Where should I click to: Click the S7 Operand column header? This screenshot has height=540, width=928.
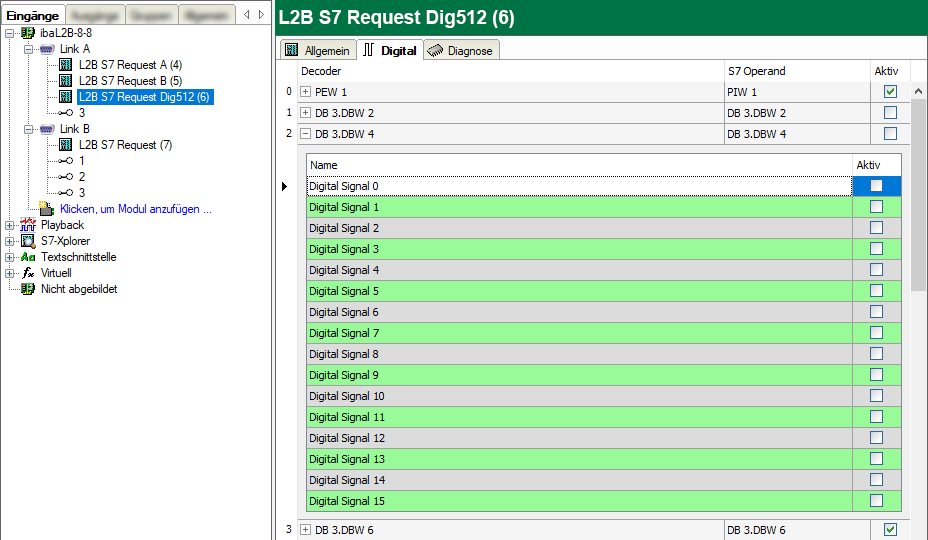(797, 71)
